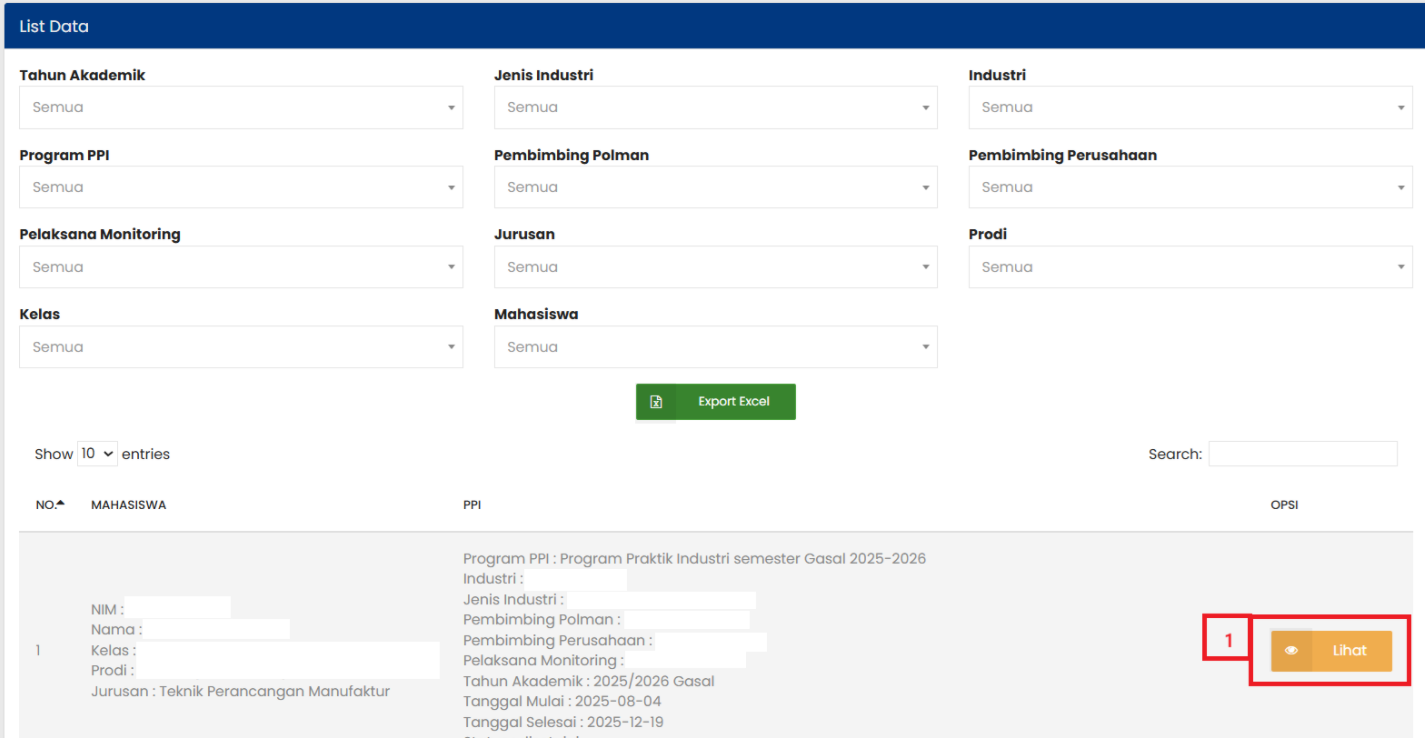The image size is (1425, 738).
Task: Click the eye icon beside Lihat
Action: coord(1291,651)
